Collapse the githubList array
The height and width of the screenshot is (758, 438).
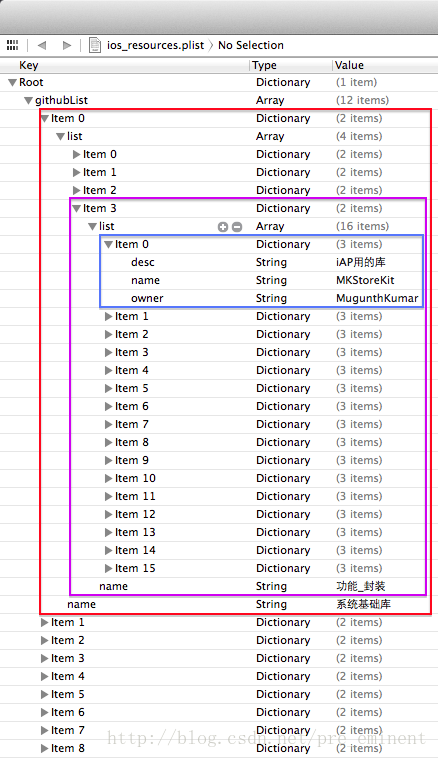pos(29,101)
